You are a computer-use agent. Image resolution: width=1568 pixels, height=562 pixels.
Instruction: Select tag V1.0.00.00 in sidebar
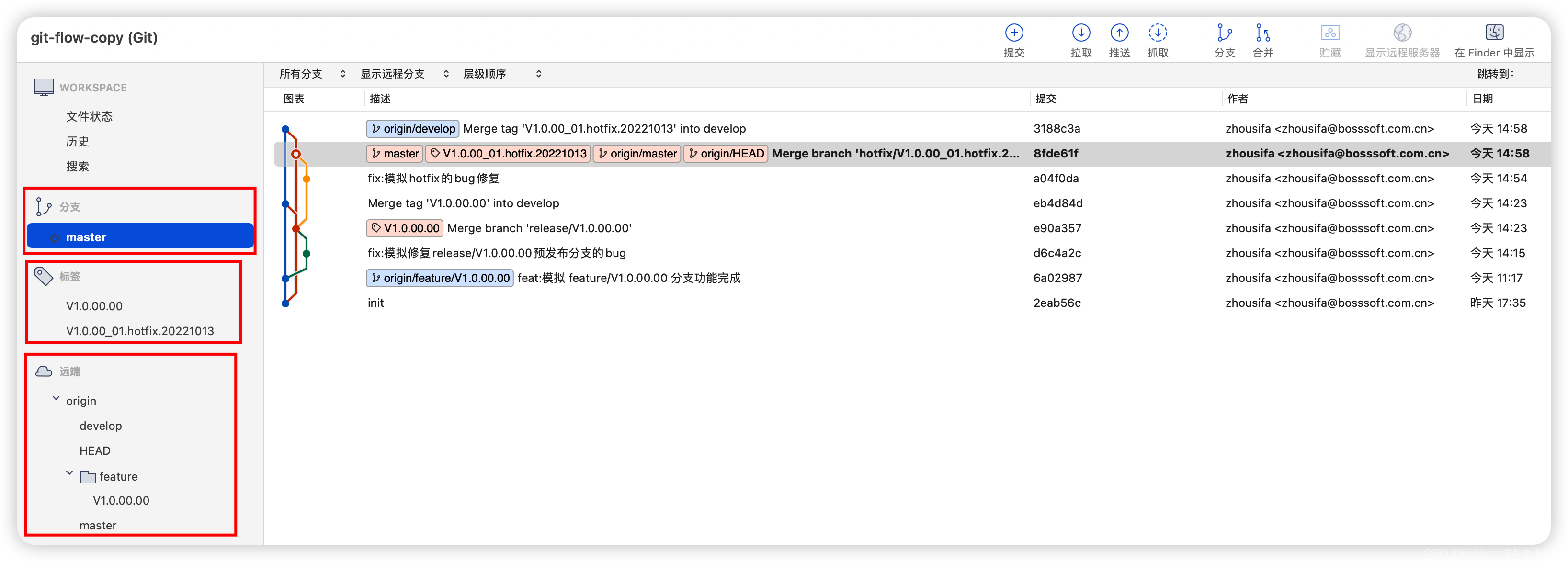pos(94,306)
